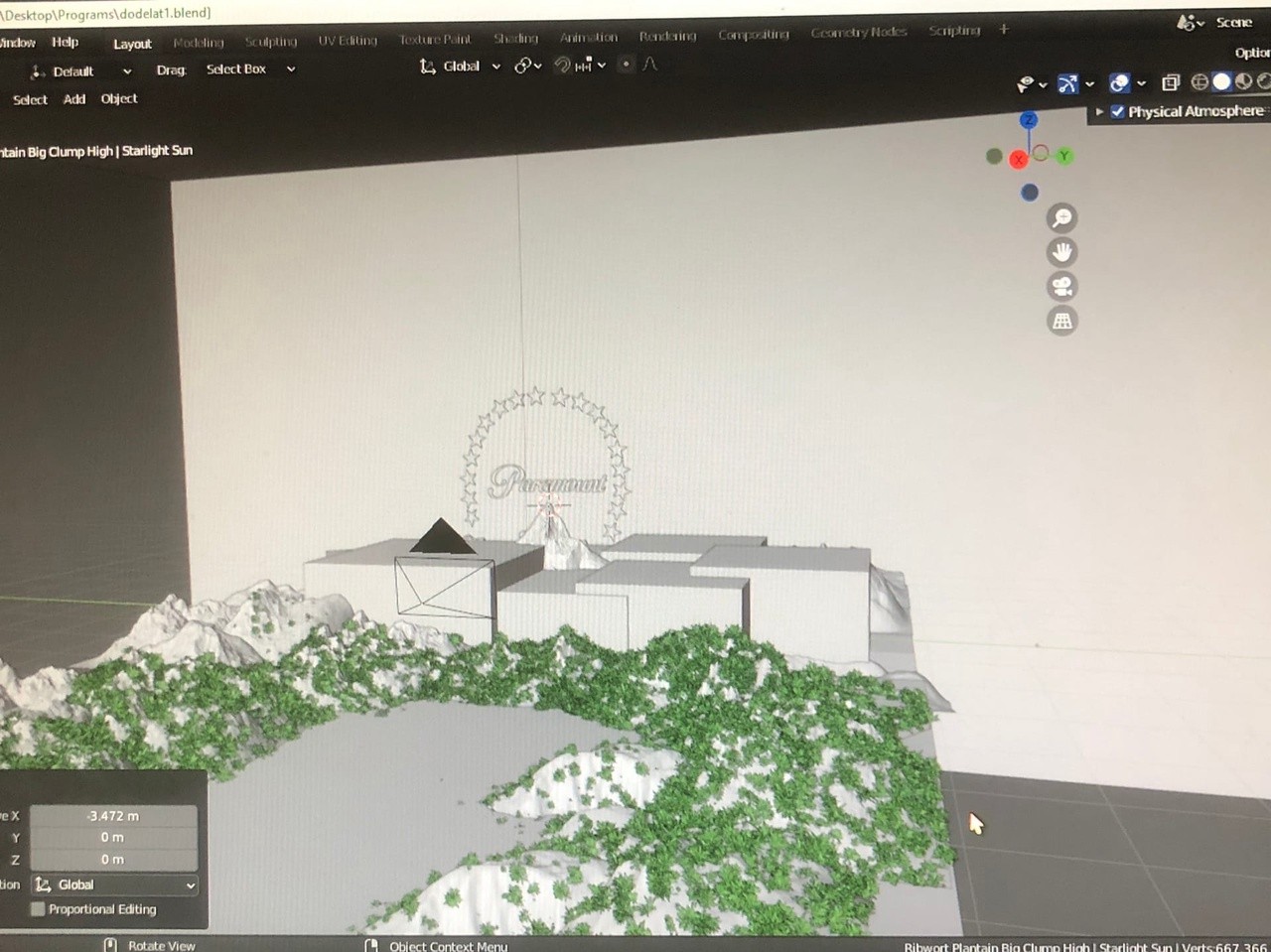Switch to the Scripting workspace tab

954,31
